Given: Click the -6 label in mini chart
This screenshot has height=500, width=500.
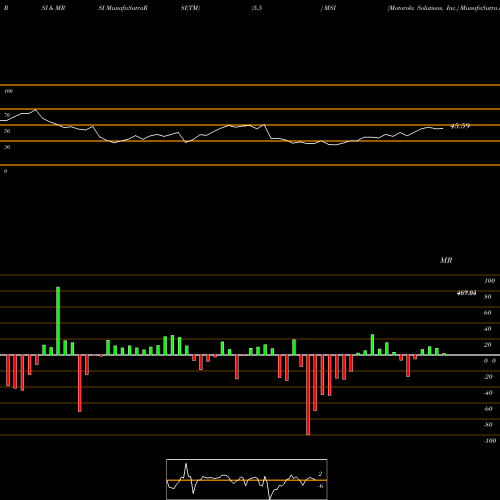Looking at the screenshot, I should click(x=320, y=486).
